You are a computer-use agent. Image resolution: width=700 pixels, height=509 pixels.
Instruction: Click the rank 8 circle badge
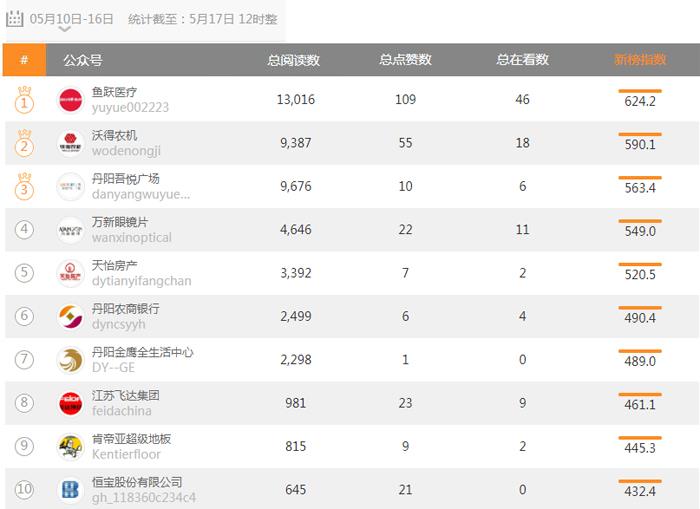click(24, 403)
